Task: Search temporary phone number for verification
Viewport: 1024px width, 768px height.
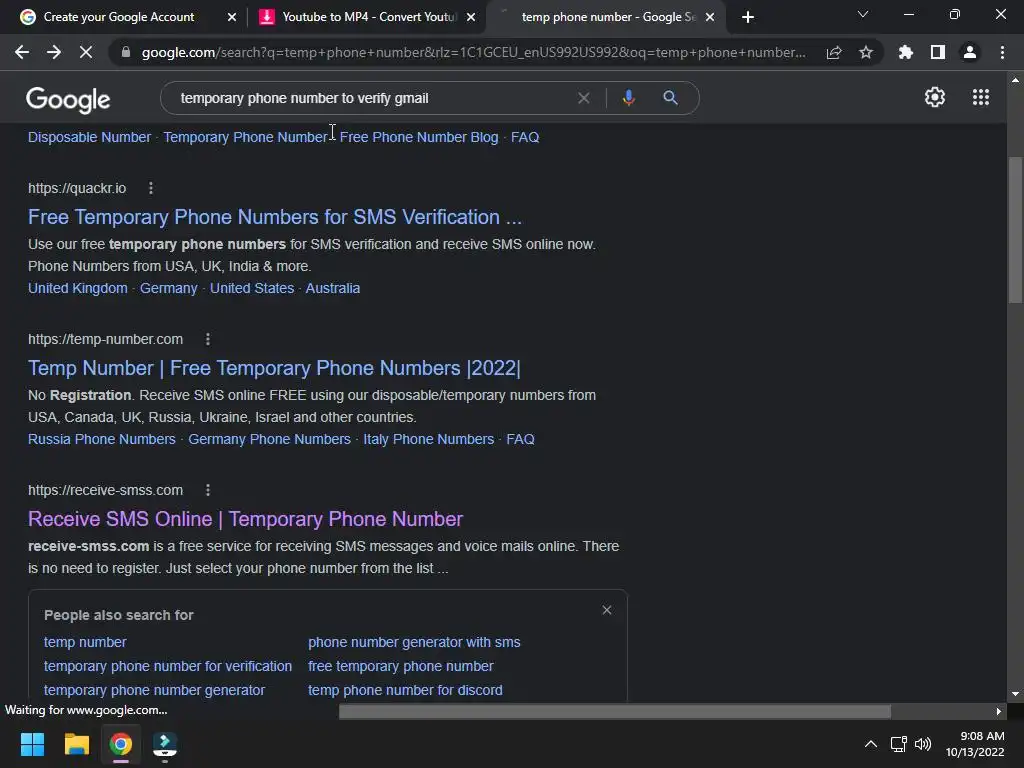Action: click(168, 666)
